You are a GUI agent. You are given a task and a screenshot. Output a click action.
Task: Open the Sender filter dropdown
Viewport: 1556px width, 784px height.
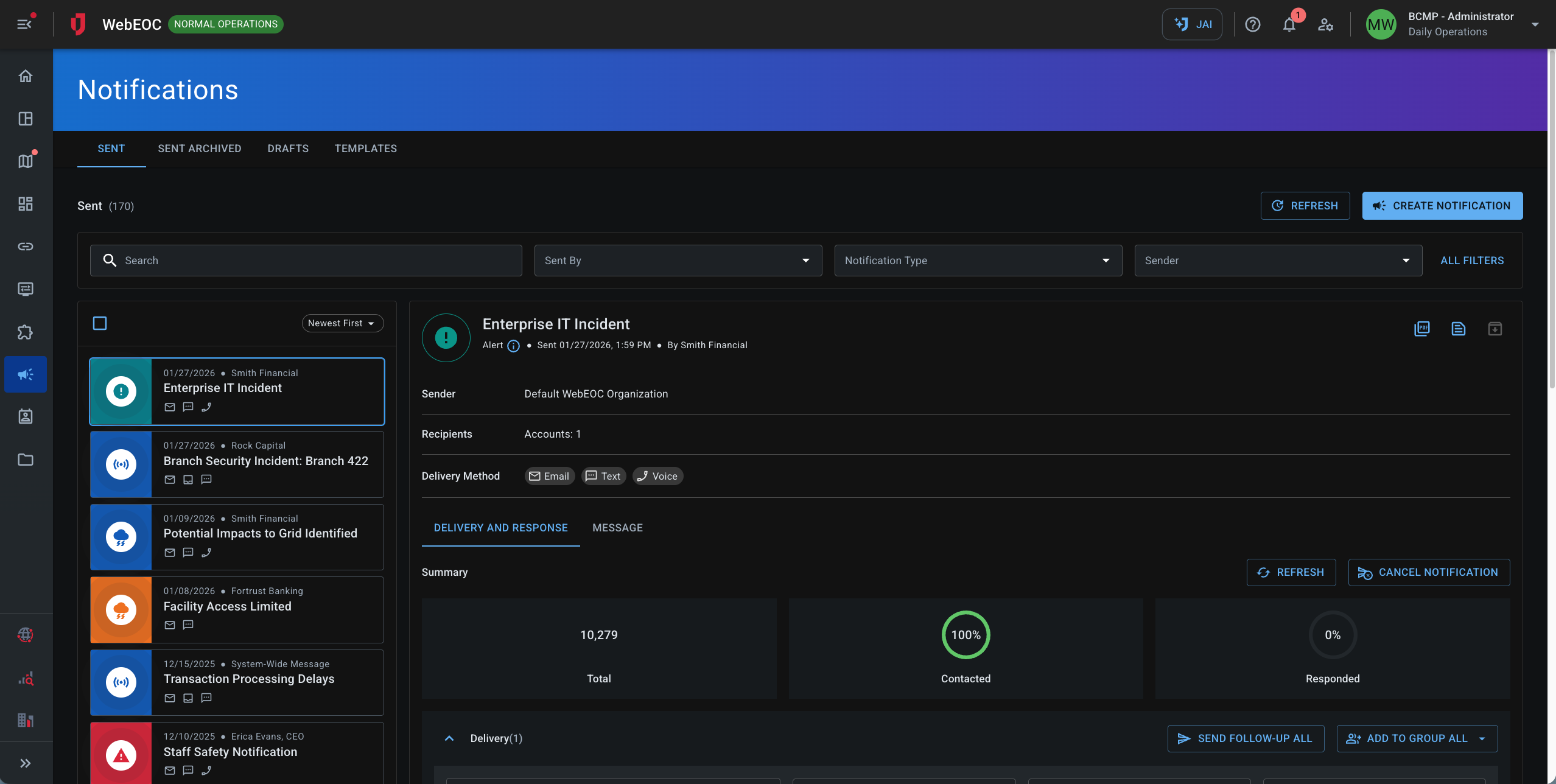(x=1278, y=261)
